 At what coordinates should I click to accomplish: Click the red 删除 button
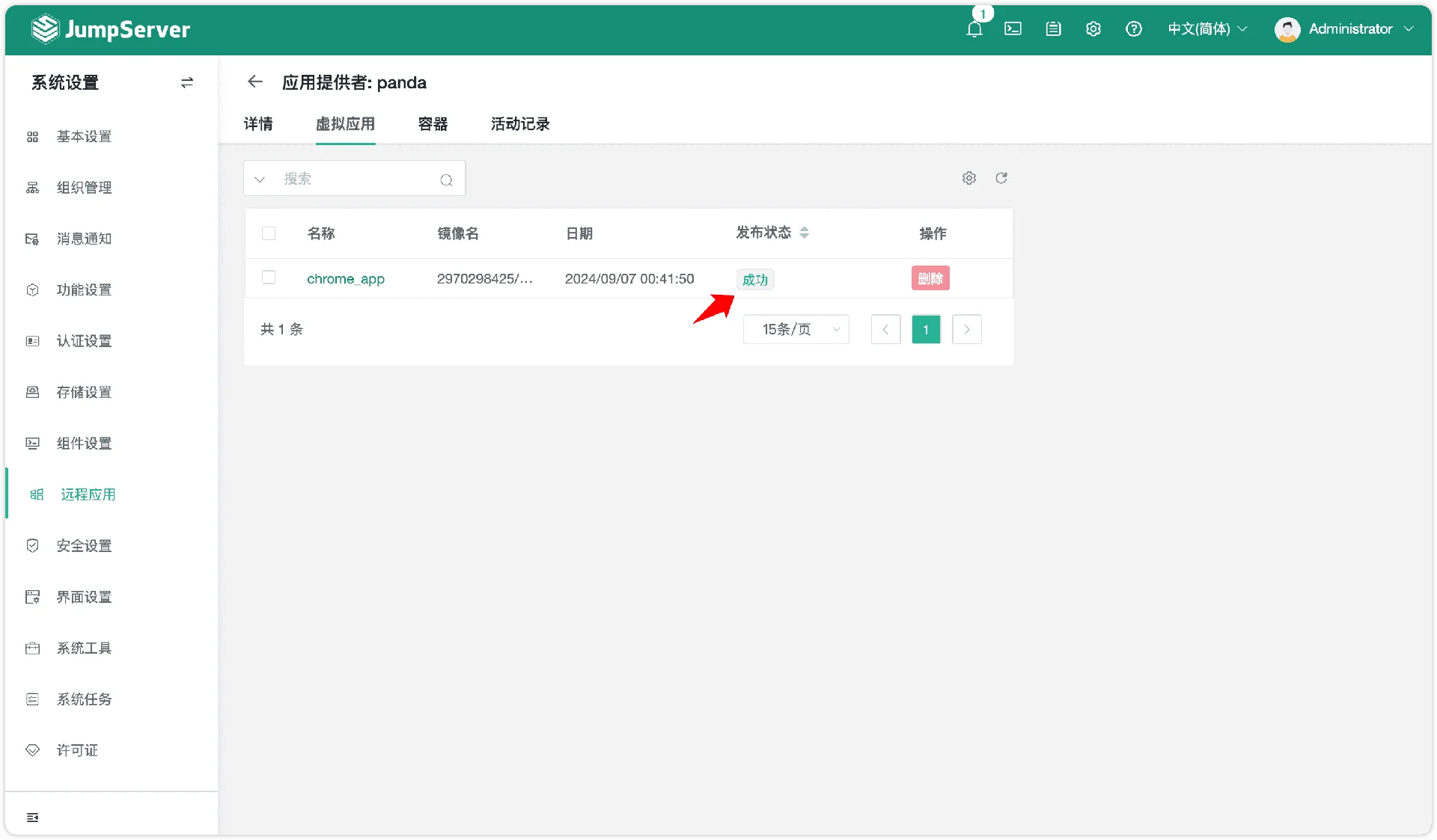tap(930, 278)
